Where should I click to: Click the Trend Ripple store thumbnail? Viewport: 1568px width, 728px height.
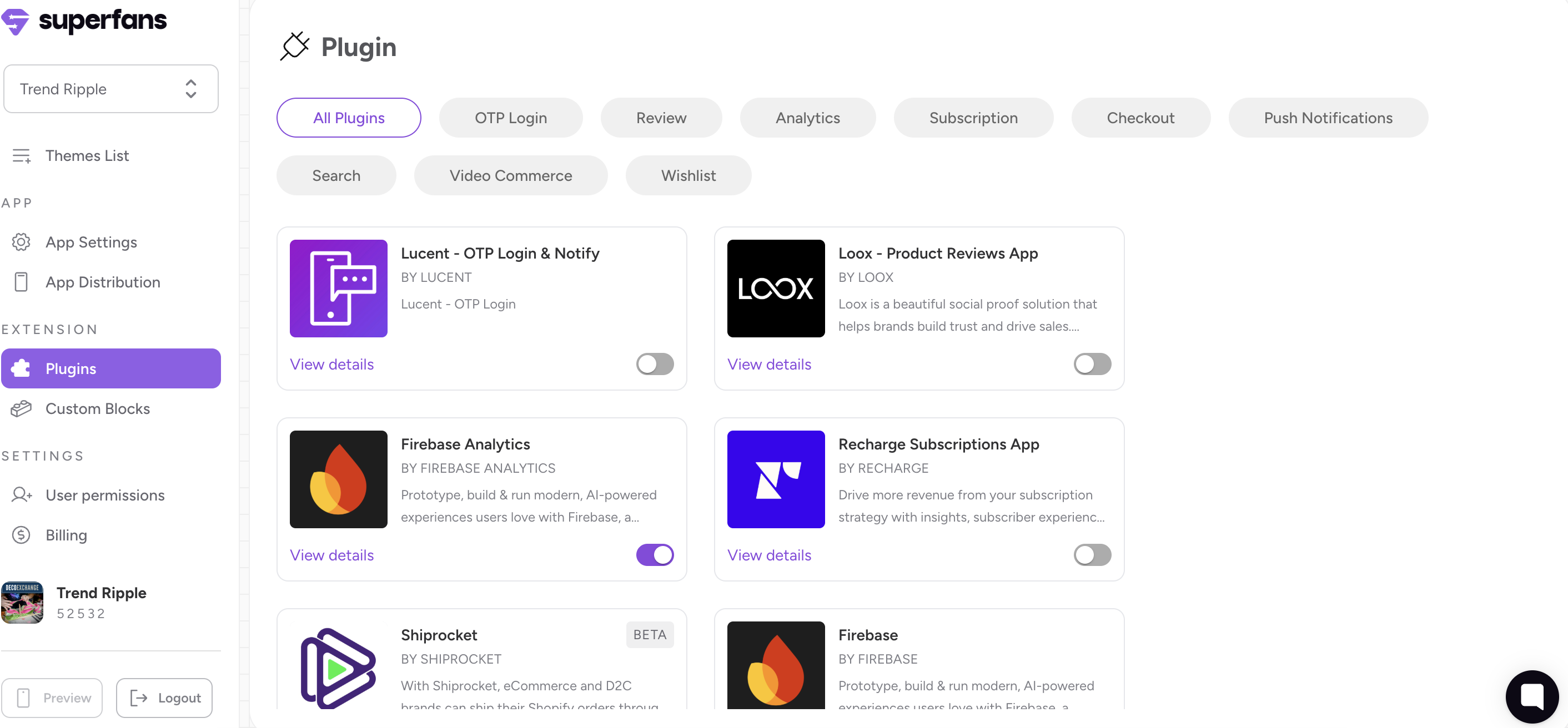(23, 603)
